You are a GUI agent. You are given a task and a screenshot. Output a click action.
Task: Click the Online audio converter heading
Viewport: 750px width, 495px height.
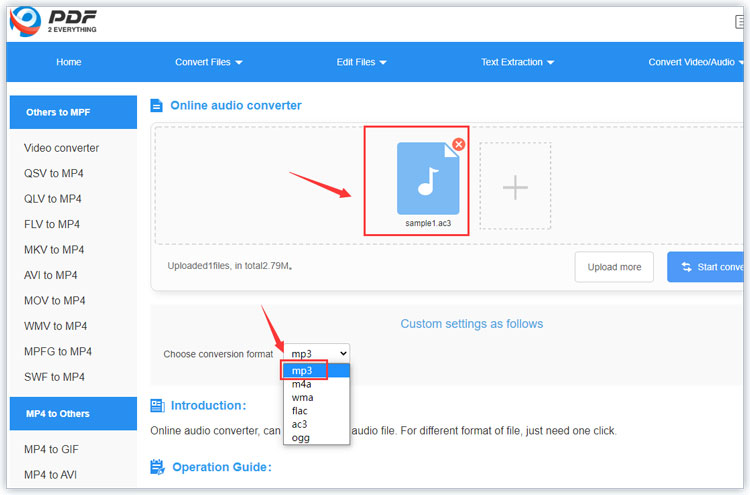pos(236,105)
